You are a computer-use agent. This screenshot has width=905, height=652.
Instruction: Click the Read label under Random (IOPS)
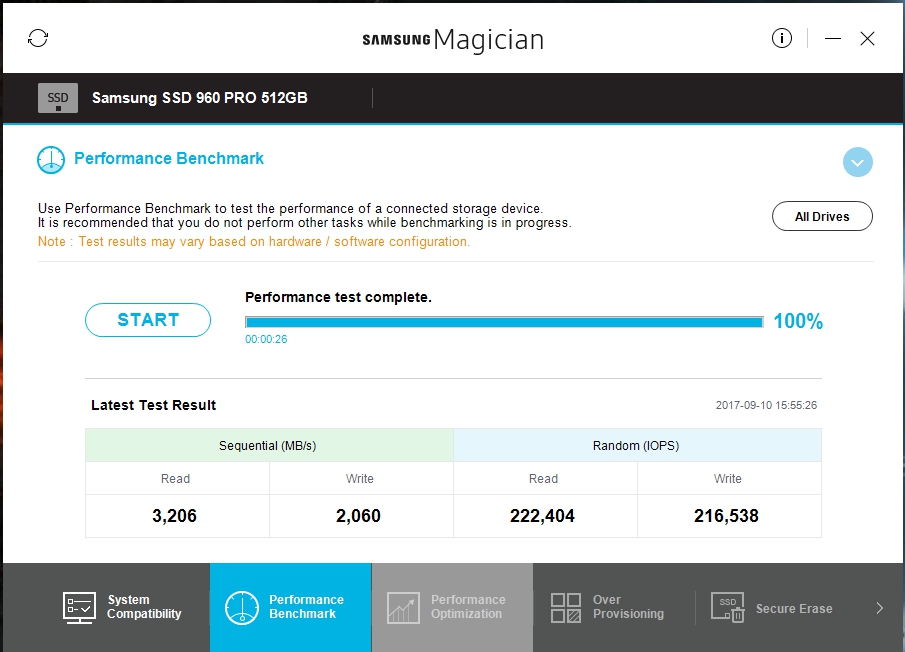[544, 479]
